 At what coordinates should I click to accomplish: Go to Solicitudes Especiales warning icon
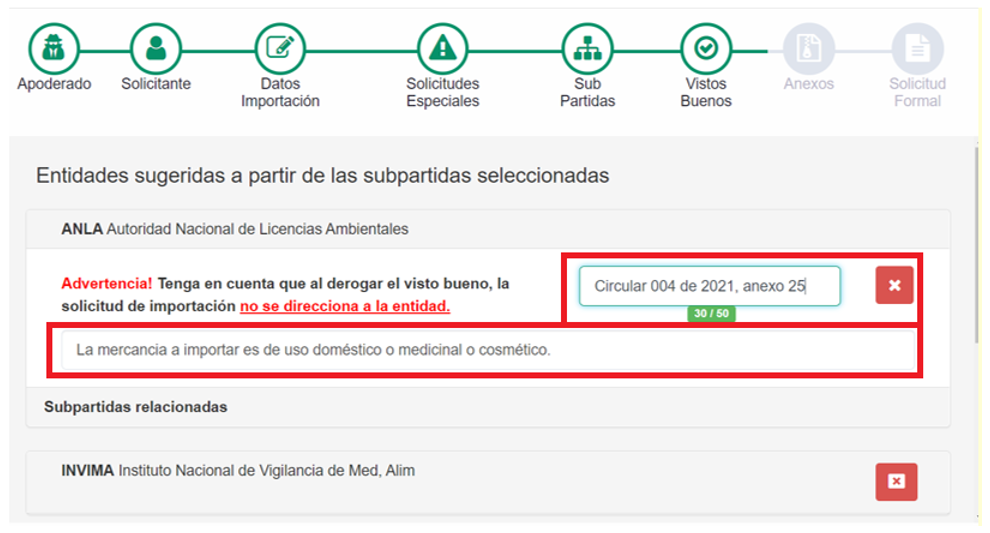(442, 48)
